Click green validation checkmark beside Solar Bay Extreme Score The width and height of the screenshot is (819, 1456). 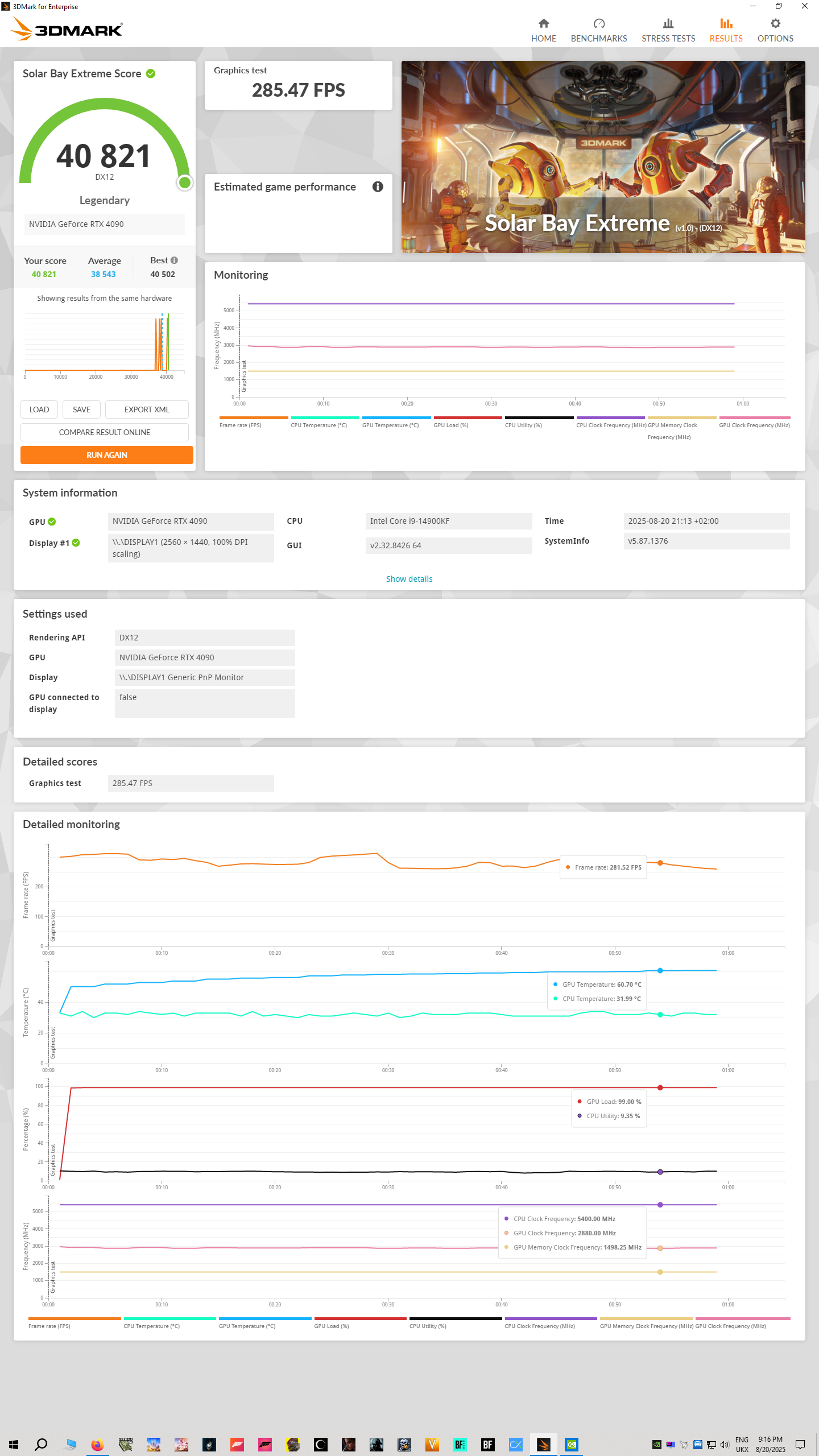coord(151,73)
